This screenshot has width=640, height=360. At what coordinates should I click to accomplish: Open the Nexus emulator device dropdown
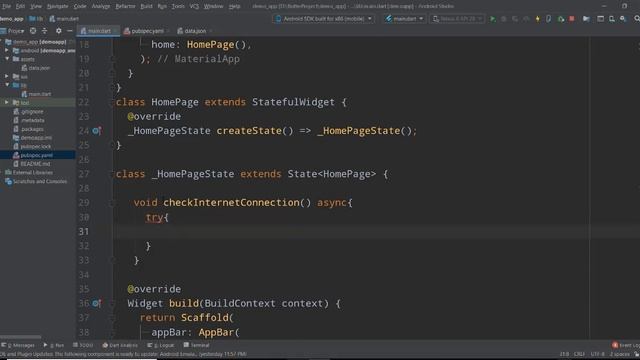point(457,19)
